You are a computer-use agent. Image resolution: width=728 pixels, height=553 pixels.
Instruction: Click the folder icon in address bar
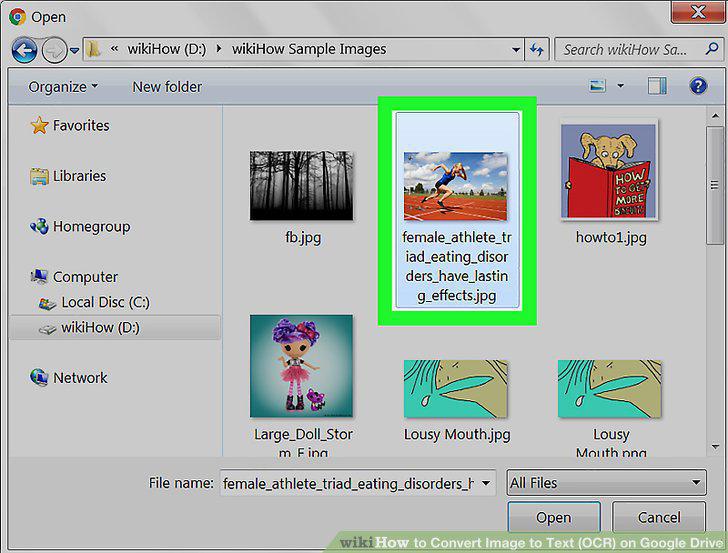coord(94,49)
